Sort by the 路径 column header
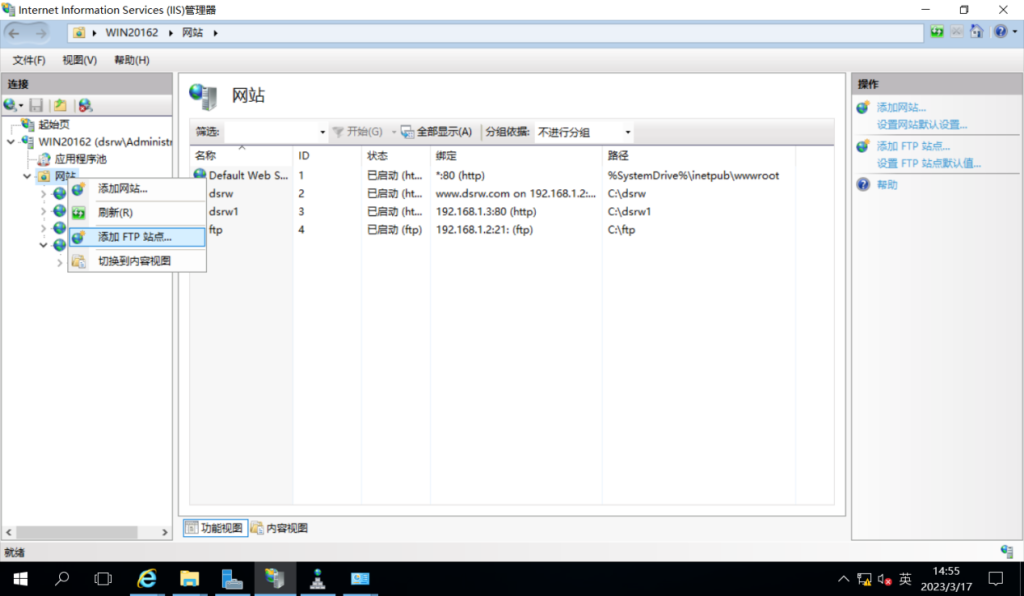 [699, 155]
